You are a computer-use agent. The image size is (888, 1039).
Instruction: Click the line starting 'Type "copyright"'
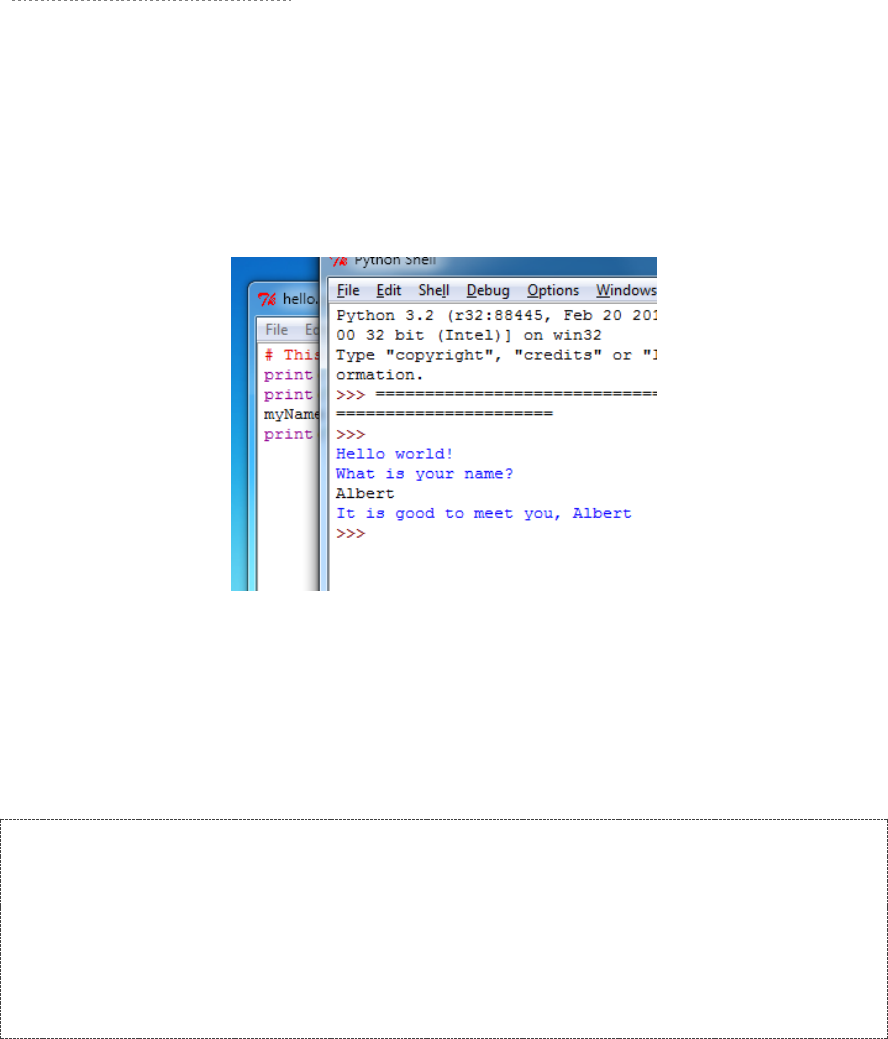click(496, 355)
